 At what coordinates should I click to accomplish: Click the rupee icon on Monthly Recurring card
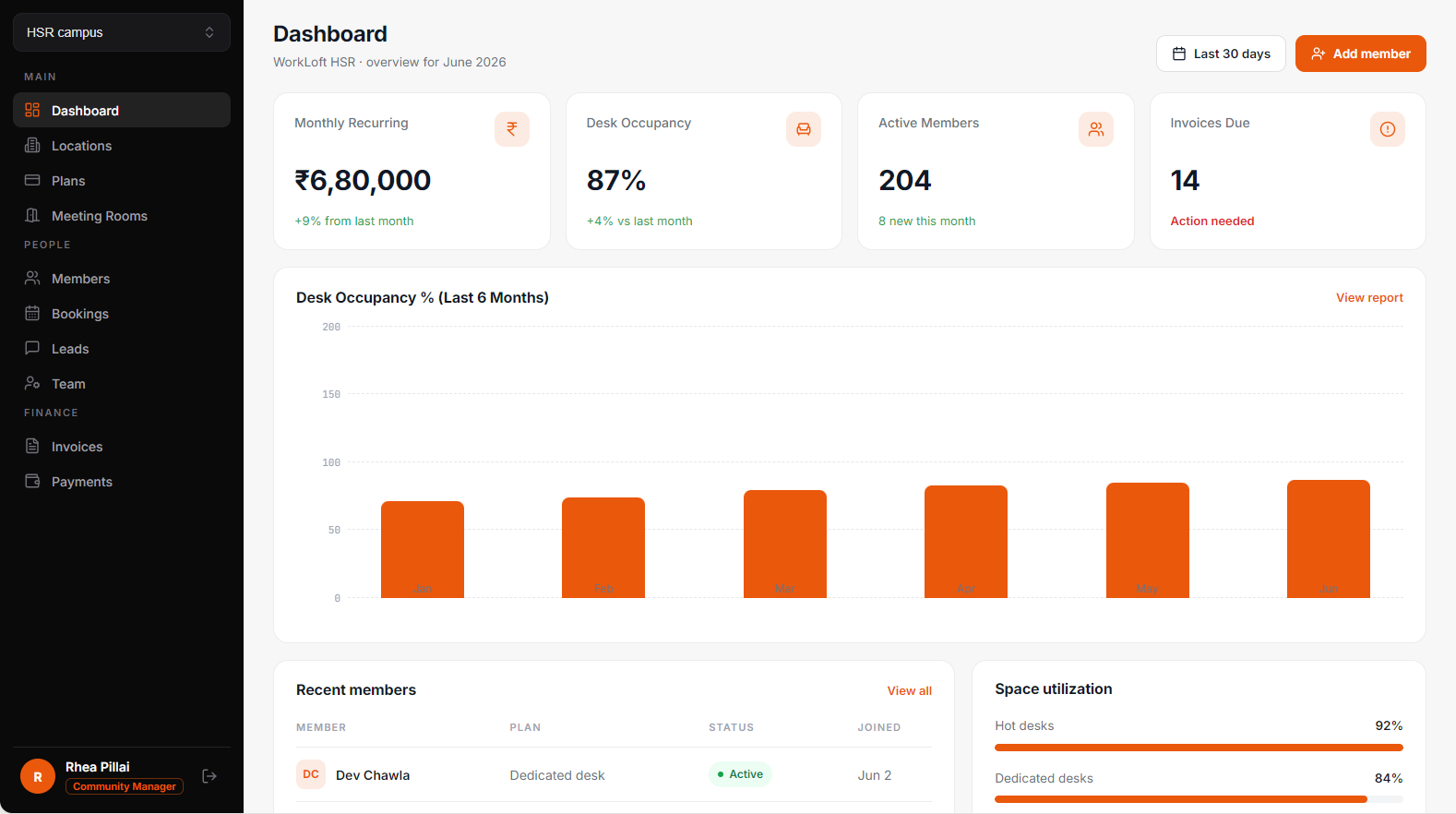512,129
